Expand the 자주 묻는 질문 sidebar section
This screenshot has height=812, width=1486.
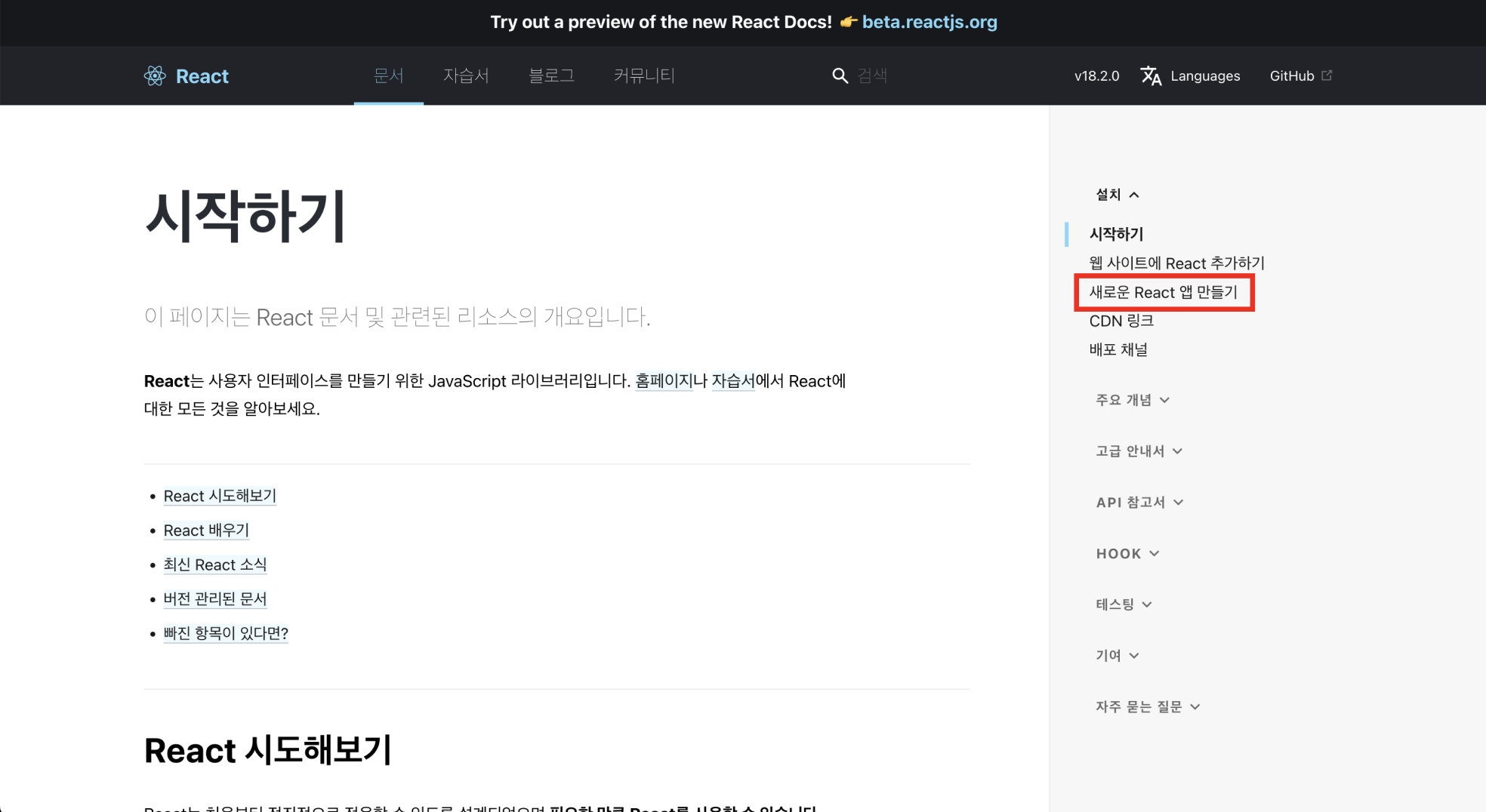click(1148, 707)
